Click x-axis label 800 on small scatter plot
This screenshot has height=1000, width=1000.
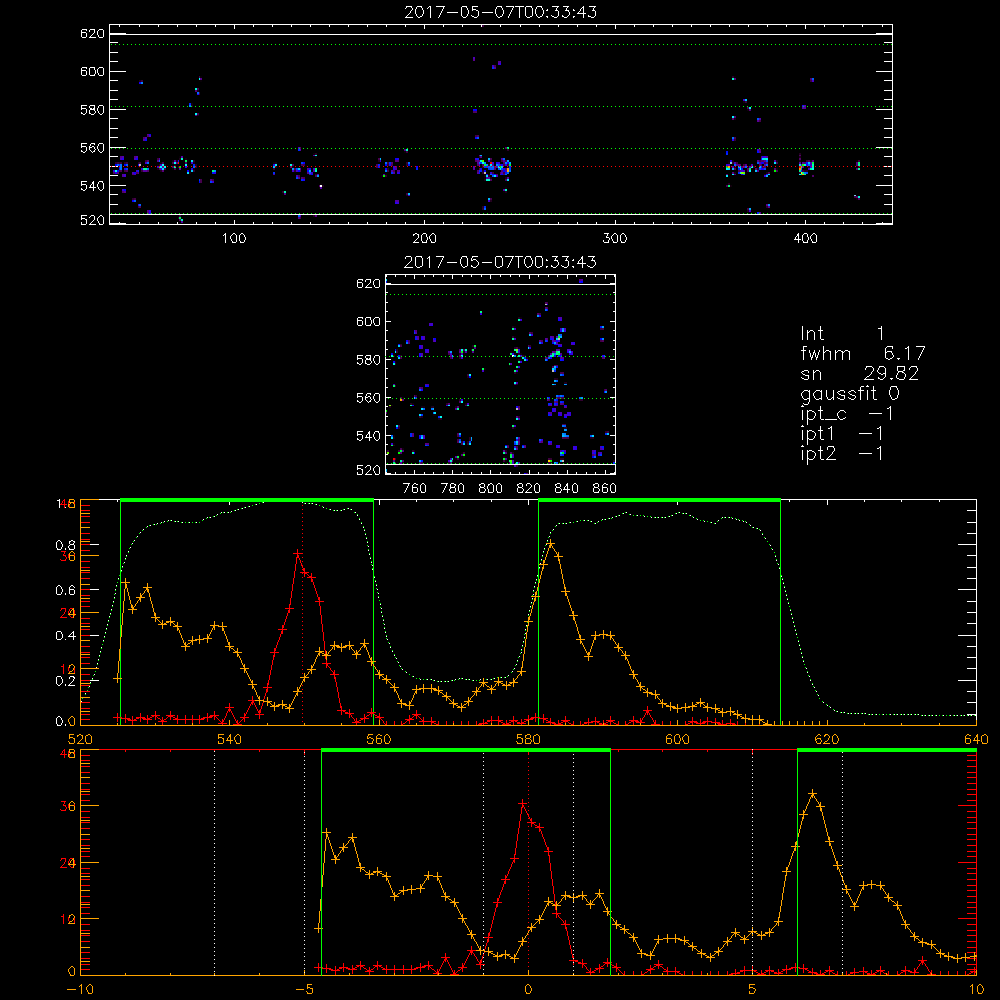coord(490,489)
